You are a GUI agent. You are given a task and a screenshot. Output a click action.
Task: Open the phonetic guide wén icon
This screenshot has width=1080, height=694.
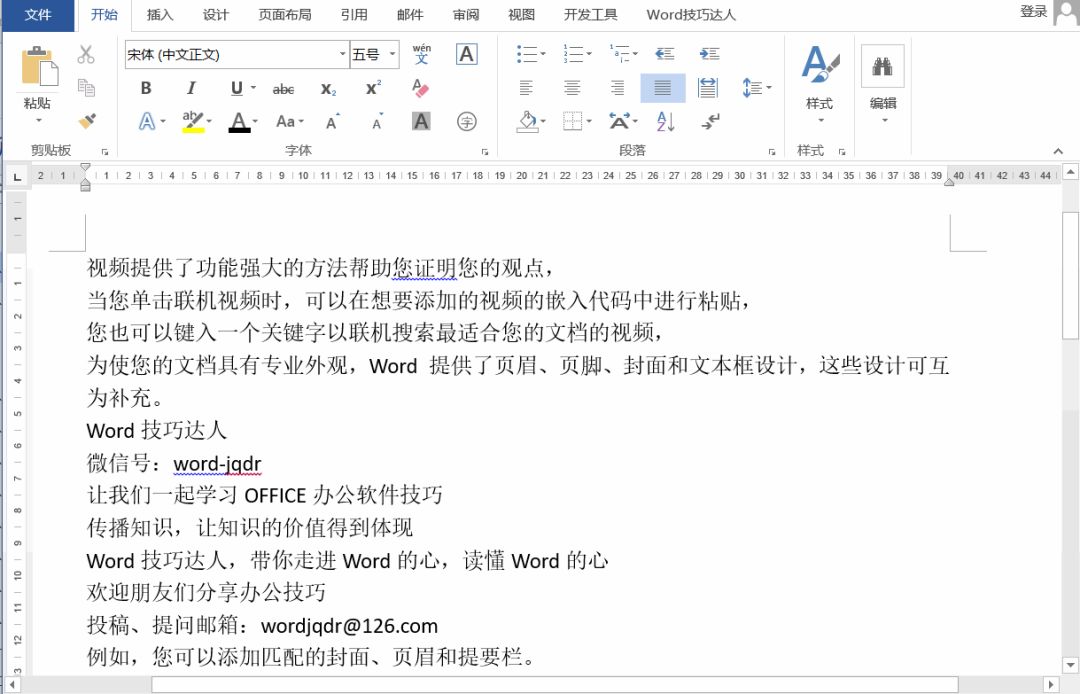(x=422, y=54)
